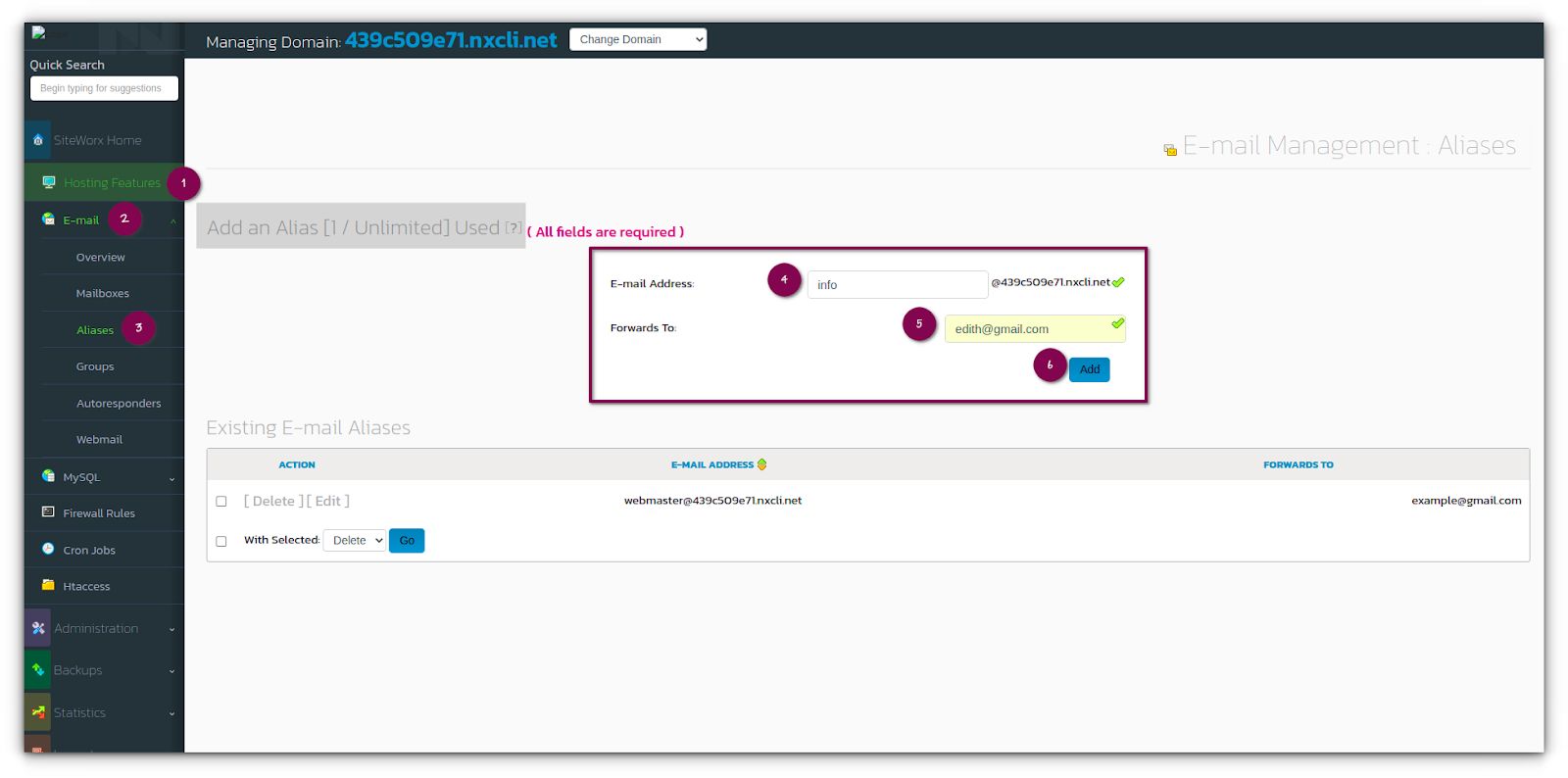
Task: Expand the Statistics menu chevron
Action: pos(171,713)
